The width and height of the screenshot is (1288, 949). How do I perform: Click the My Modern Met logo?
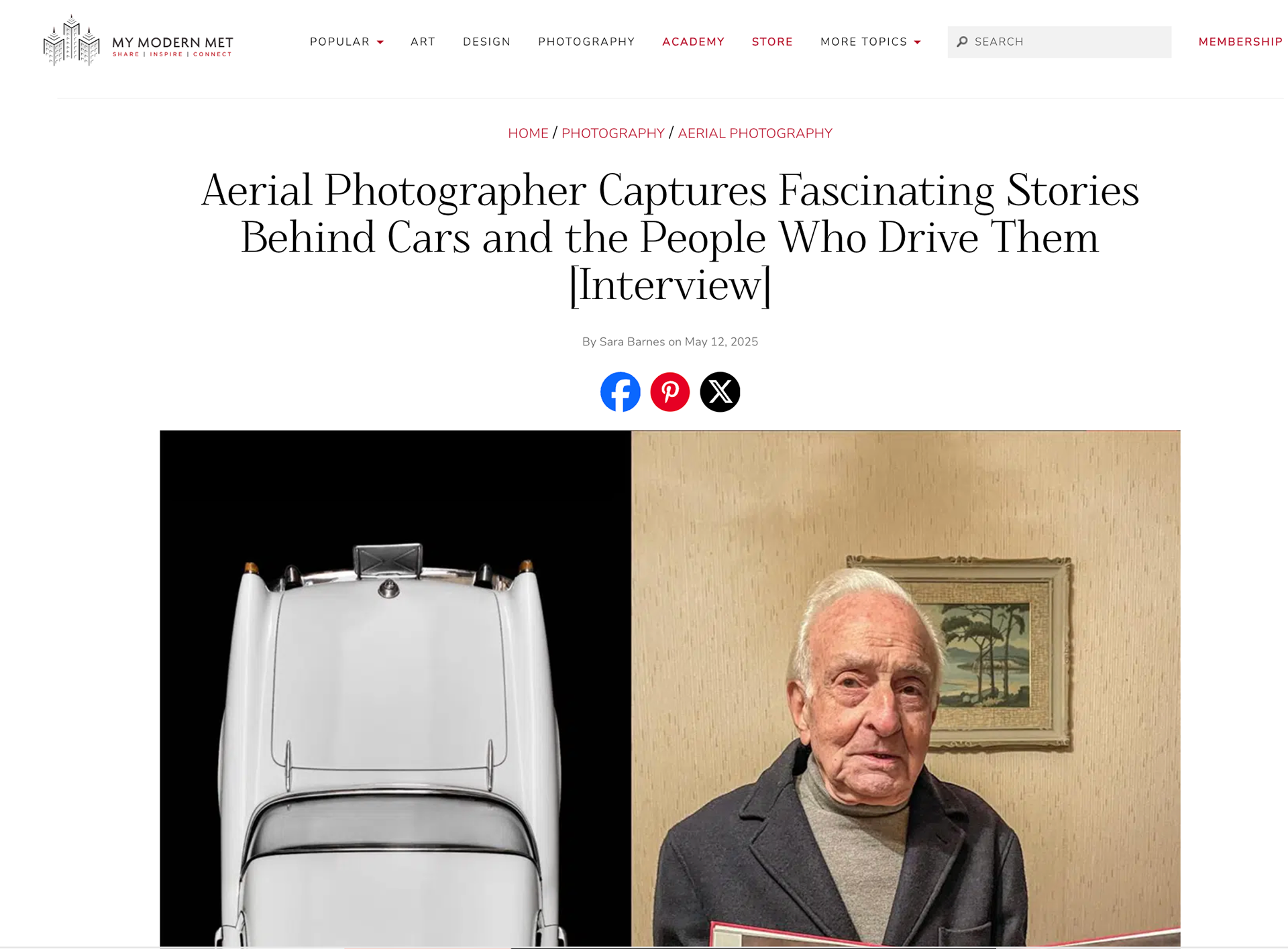click(138, 41)
